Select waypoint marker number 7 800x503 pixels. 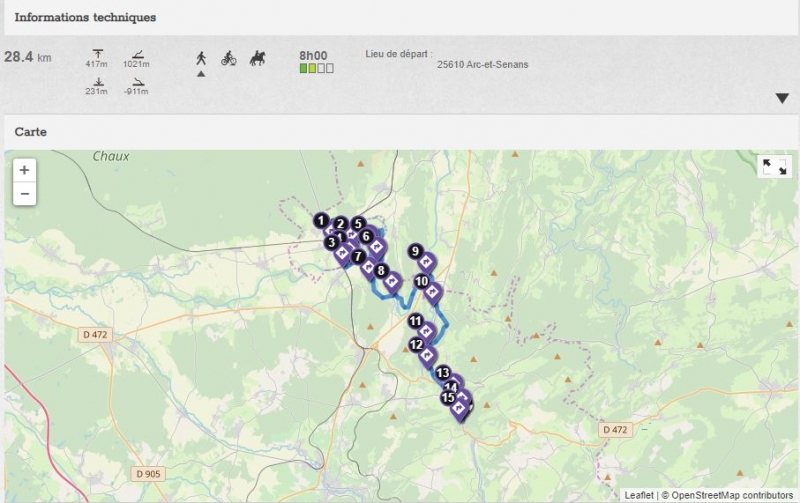358,256
